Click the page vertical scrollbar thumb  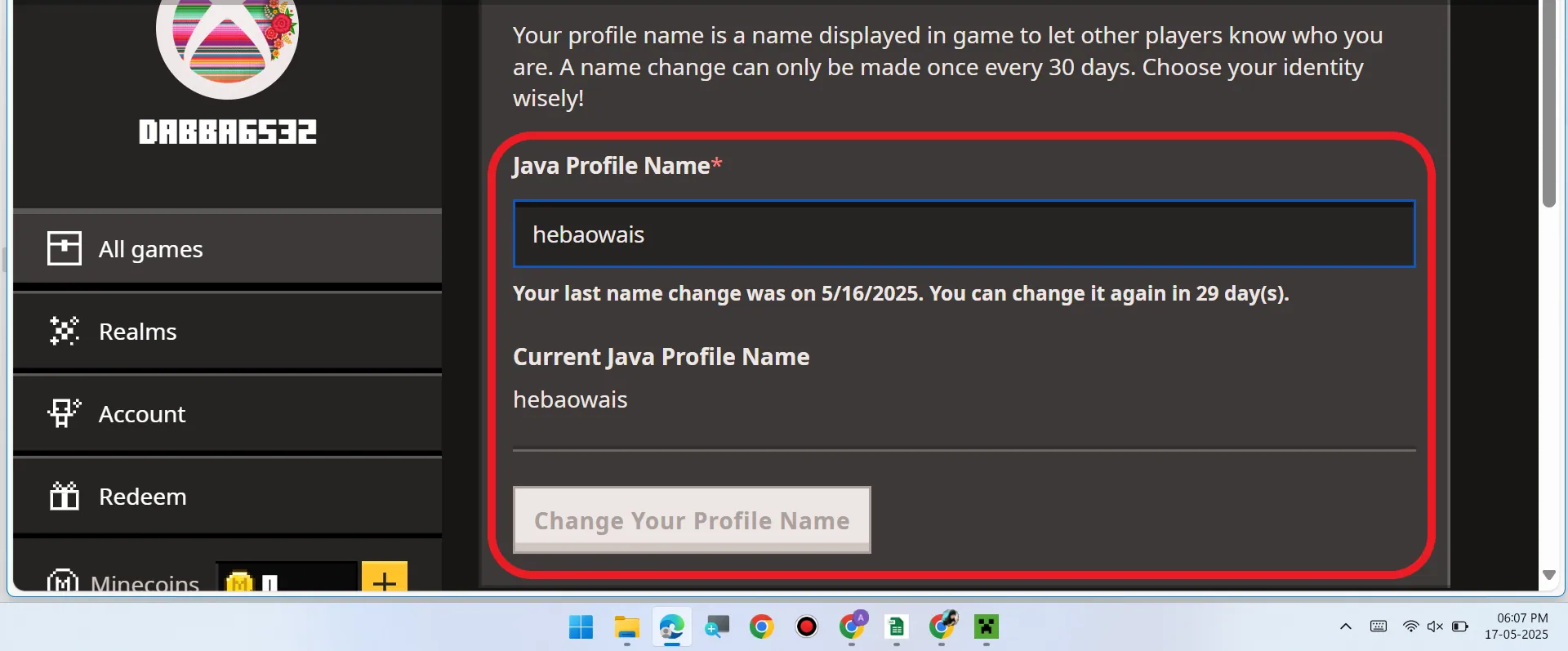[x=1549, y=102]
